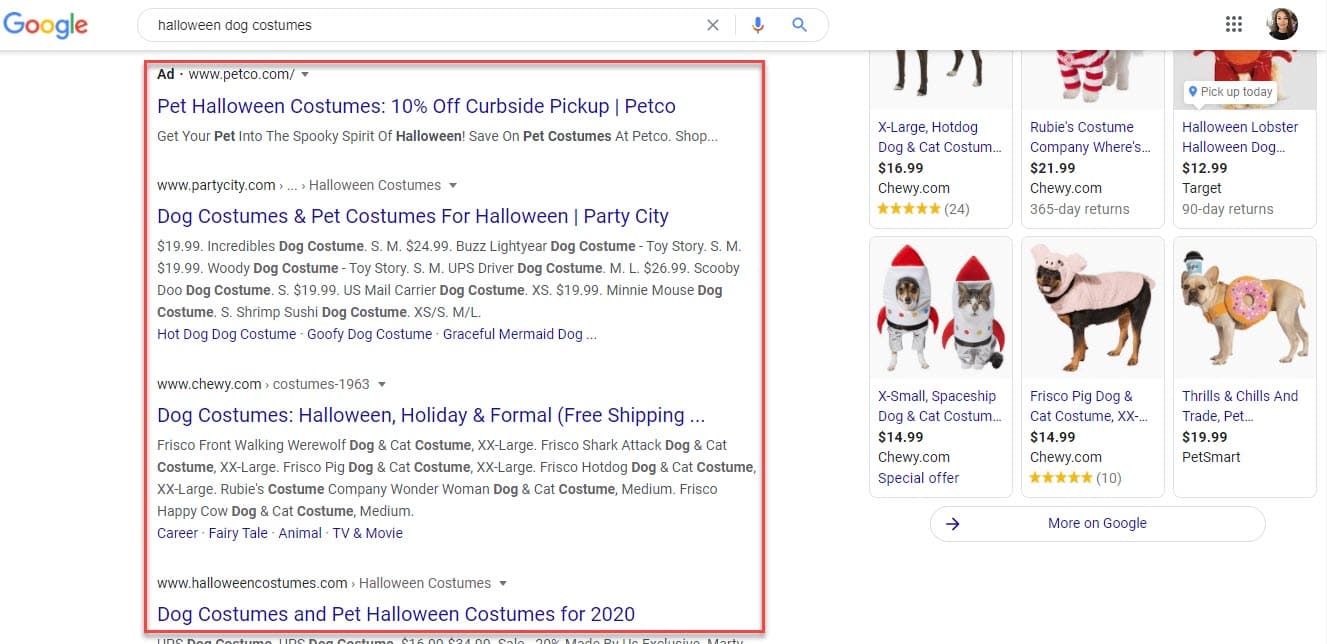1327x644 pixels.
Task: View the pink pig costume dog image
Action: 1092,308
